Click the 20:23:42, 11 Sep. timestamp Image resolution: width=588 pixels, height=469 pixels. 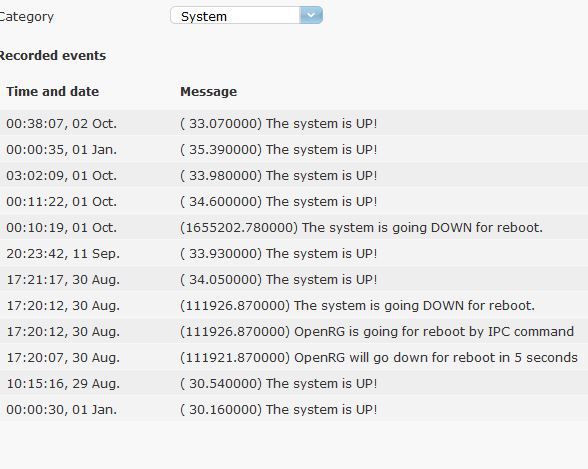(x=63, y=254)
